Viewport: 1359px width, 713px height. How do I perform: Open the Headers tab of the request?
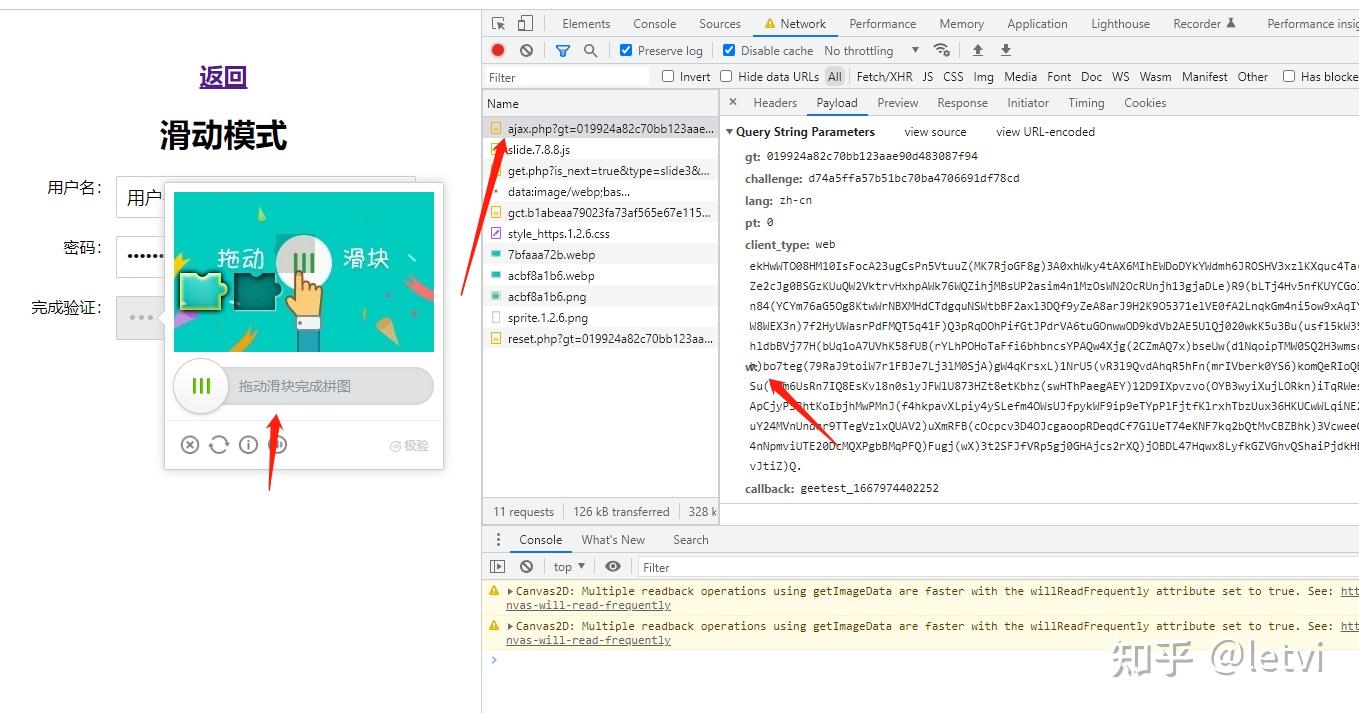tap(775, 102)
